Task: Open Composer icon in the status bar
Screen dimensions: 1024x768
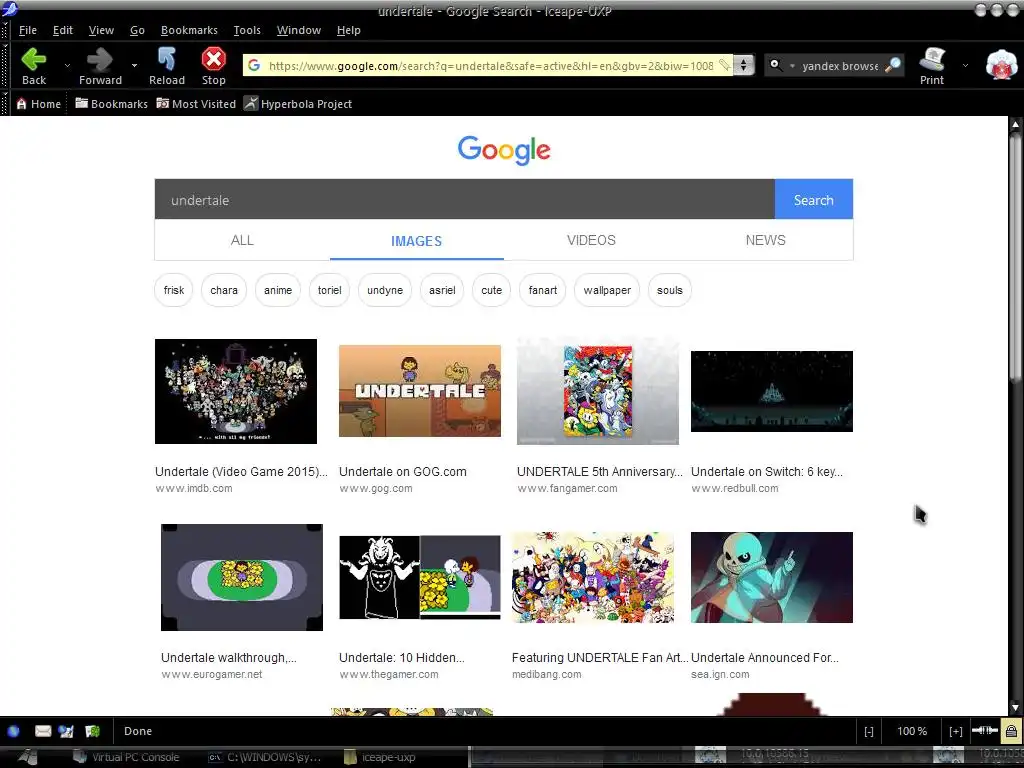Action: 93,731
